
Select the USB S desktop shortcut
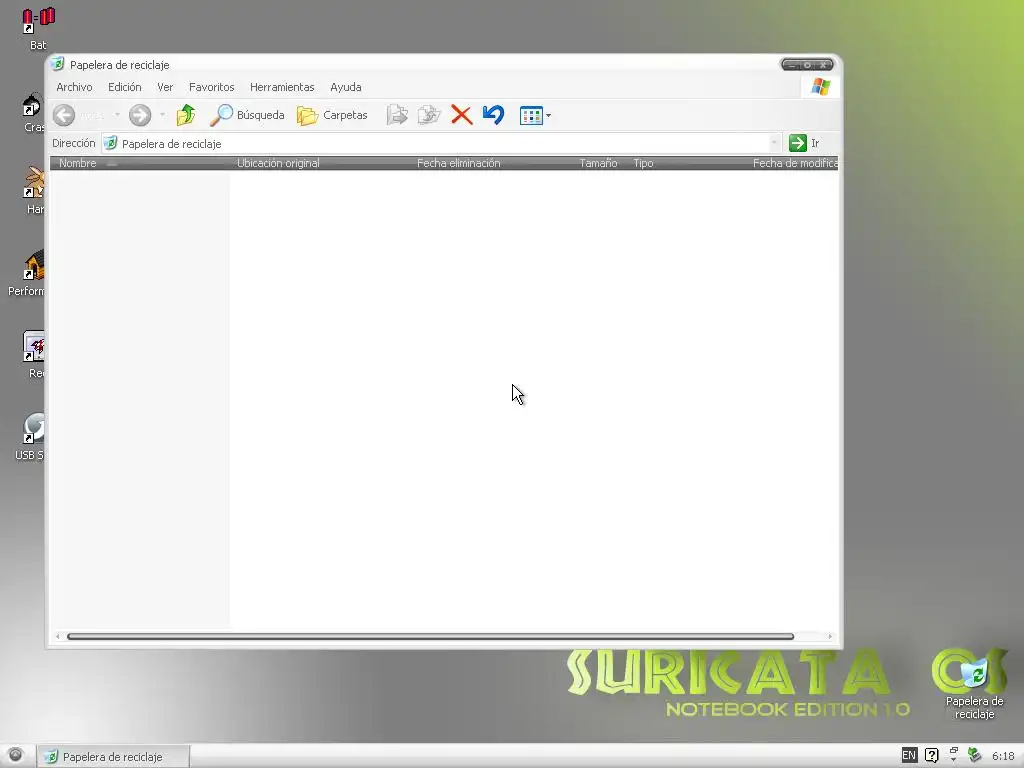pyautogui.click(x=29, y=436)
